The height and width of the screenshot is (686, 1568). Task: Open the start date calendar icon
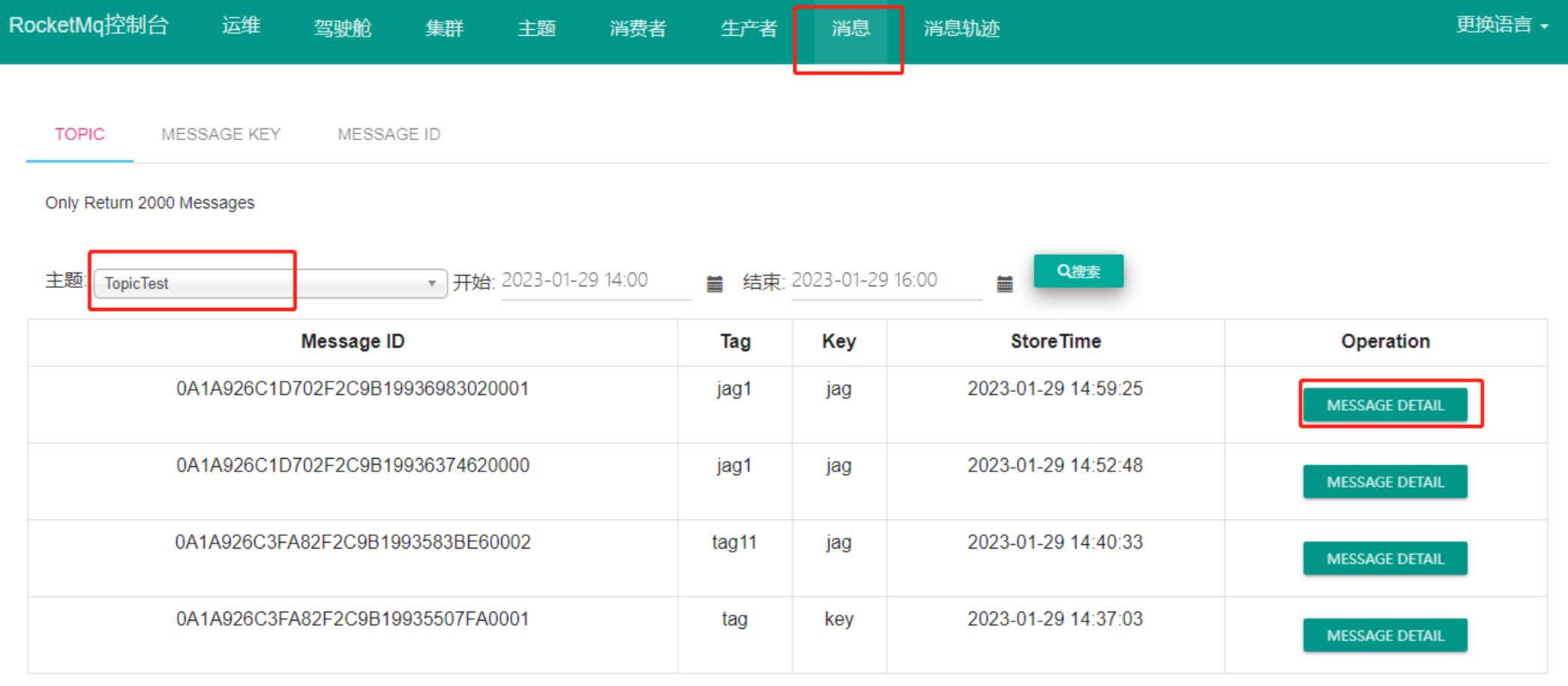[714, 283]
